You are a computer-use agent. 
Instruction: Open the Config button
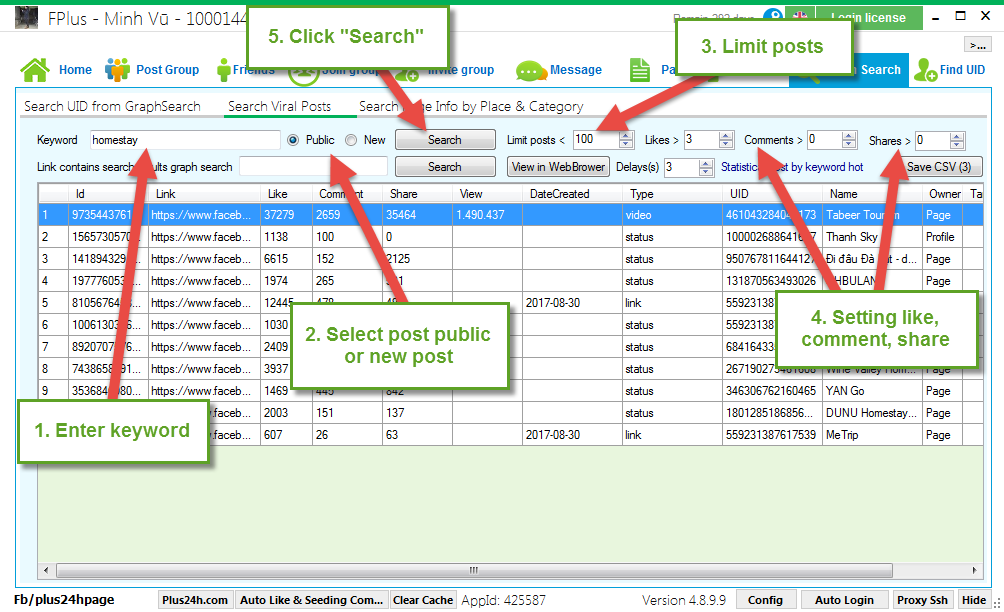click(x=765, y=600)
